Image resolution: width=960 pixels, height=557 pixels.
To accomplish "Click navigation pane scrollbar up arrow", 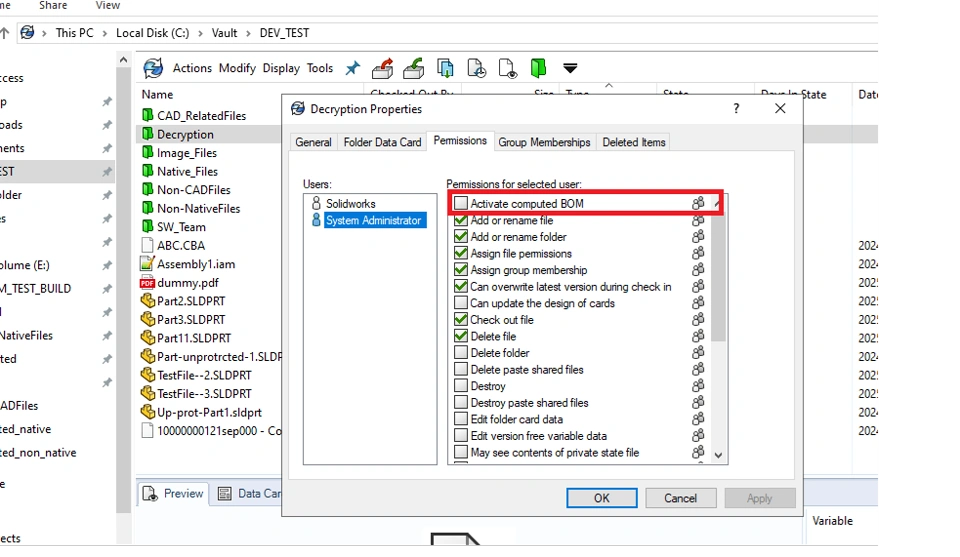I will (123, 60).
